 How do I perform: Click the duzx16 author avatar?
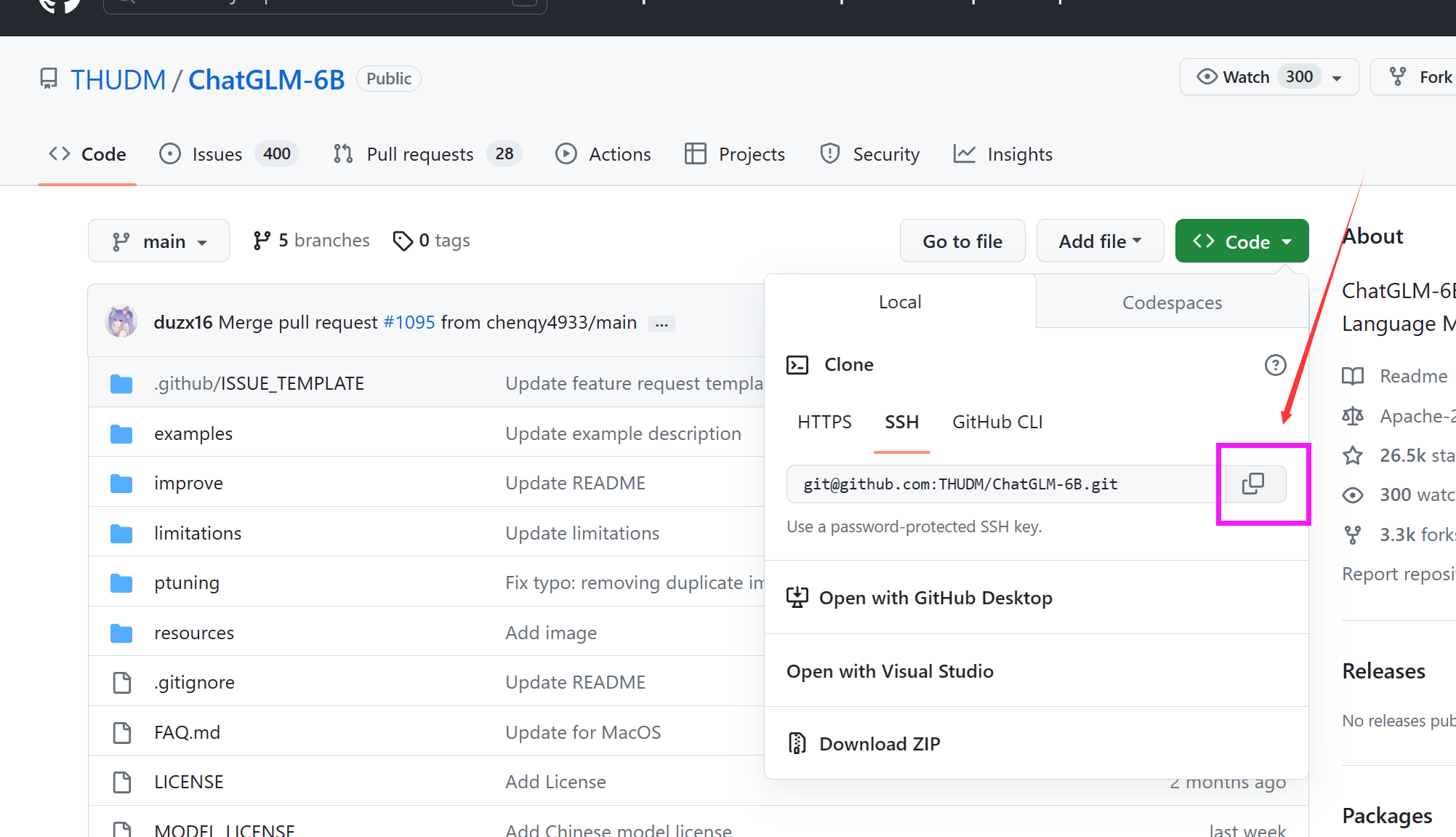pyautogui.click(x=121, y=321)
